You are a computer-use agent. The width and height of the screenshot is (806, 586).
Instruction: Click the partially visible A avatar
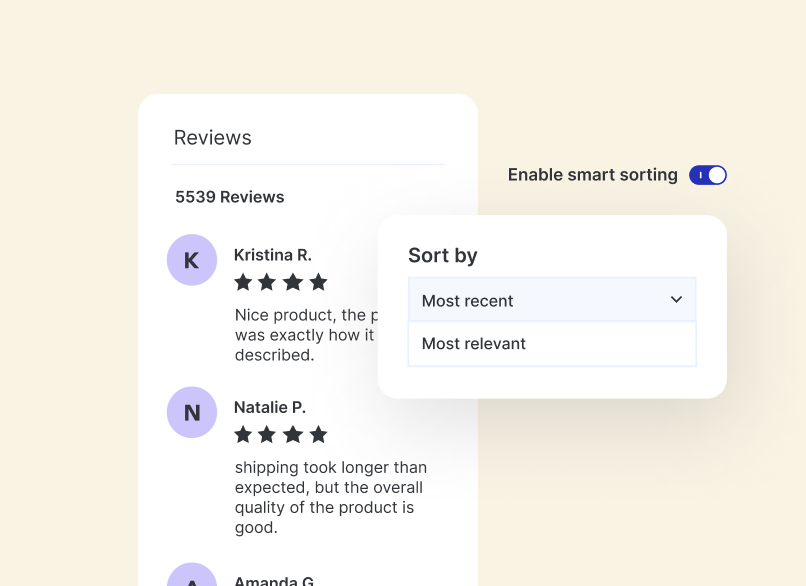[192, 575]
